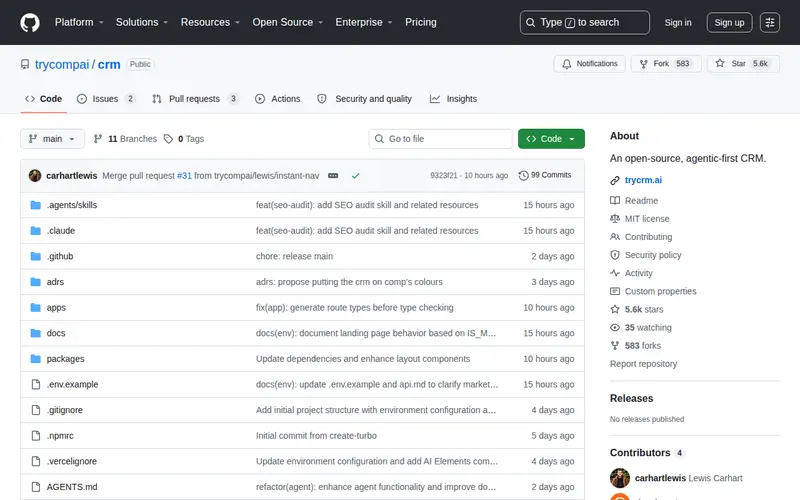Open the crm repository link
This screenshot has width=800, height=500.
pos(109,64)
